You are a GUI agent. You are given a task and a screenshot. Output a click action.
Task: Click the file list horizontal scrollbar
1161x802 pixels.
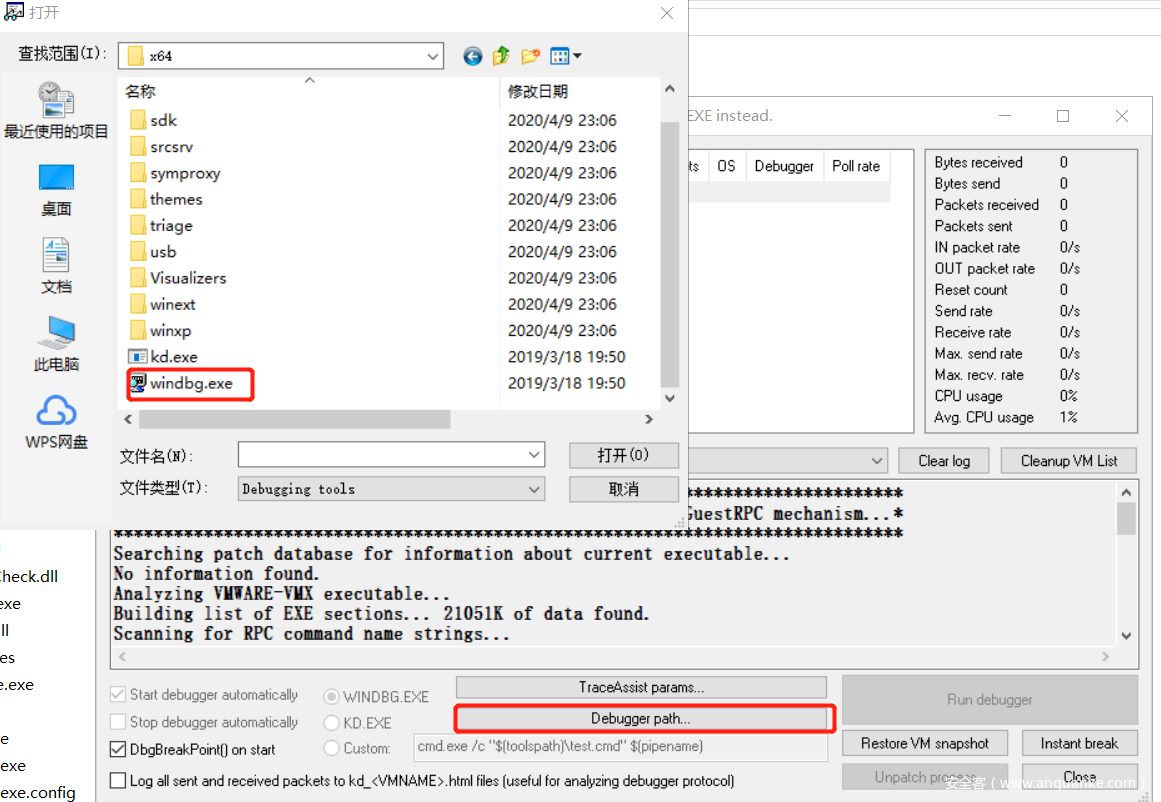tap(294, 419)
